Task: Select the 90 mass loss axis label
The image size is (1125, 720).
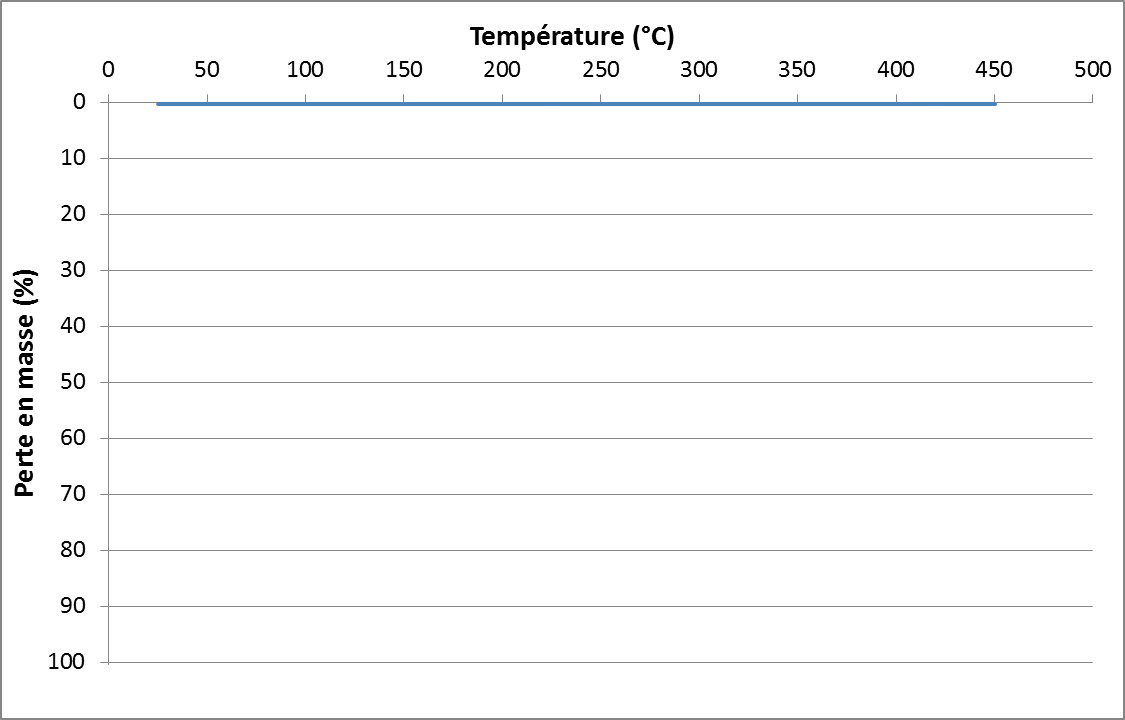Action: (83, 606)
